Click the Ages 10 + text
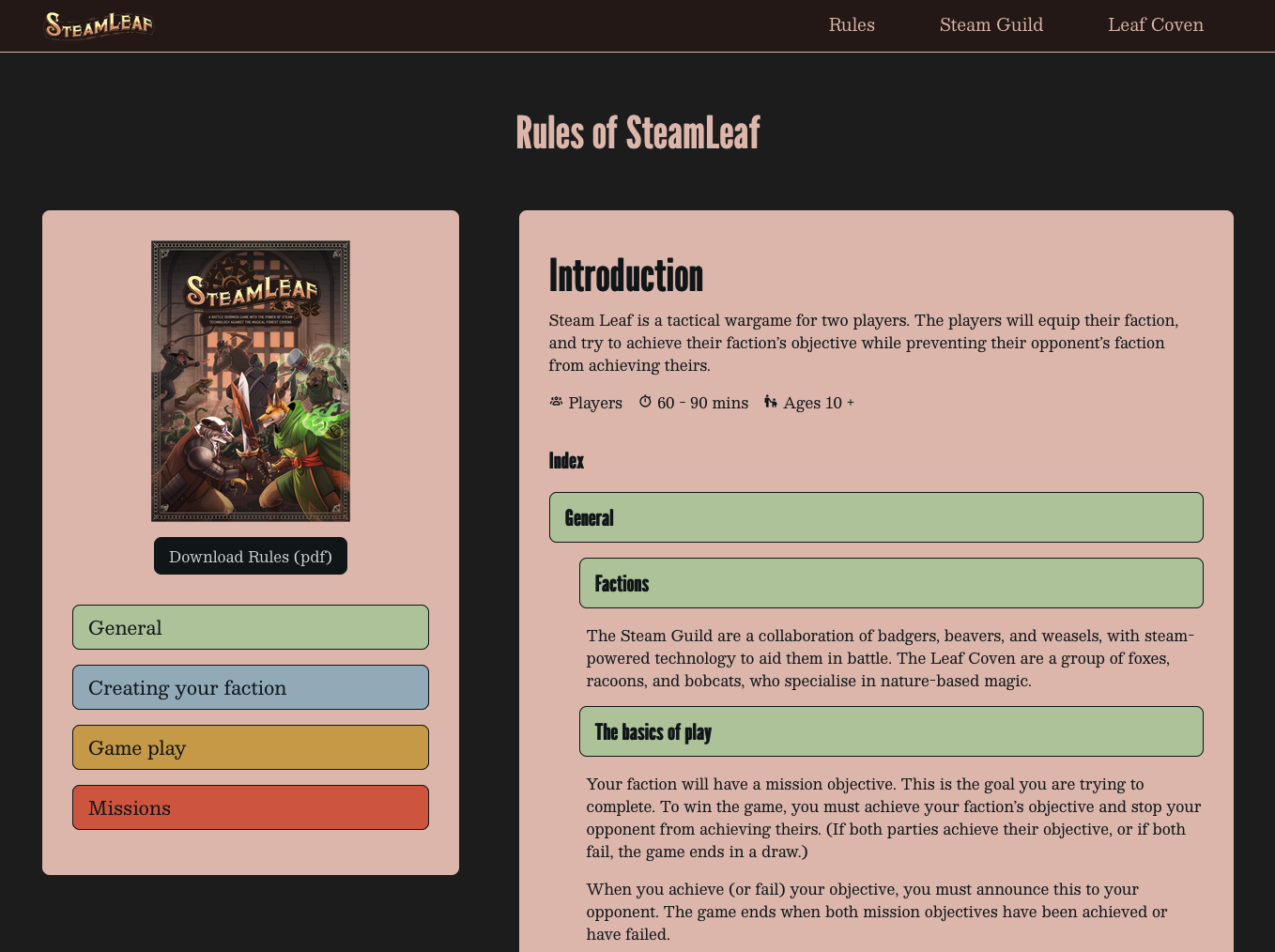This screenshot has height=952, width=1275. [x=819, y=403]
